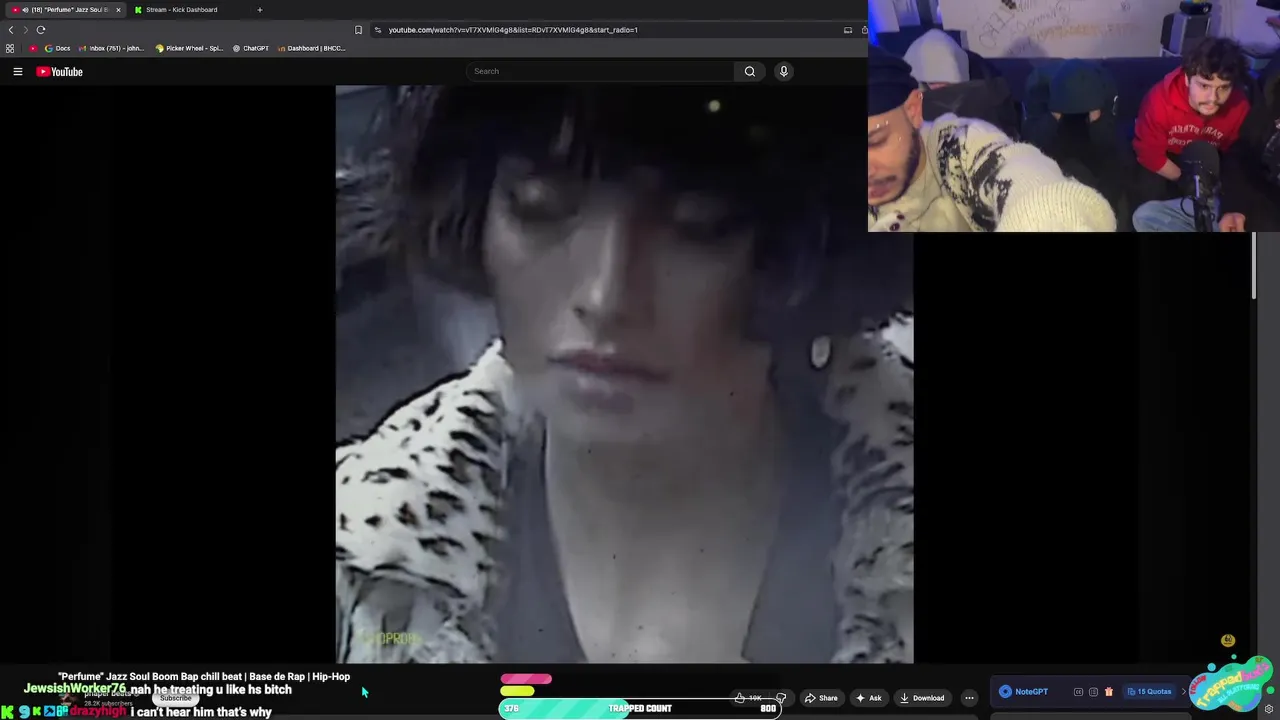
Task: Open the Dashboard | BHCC bookmark
Action: (311, 48)
